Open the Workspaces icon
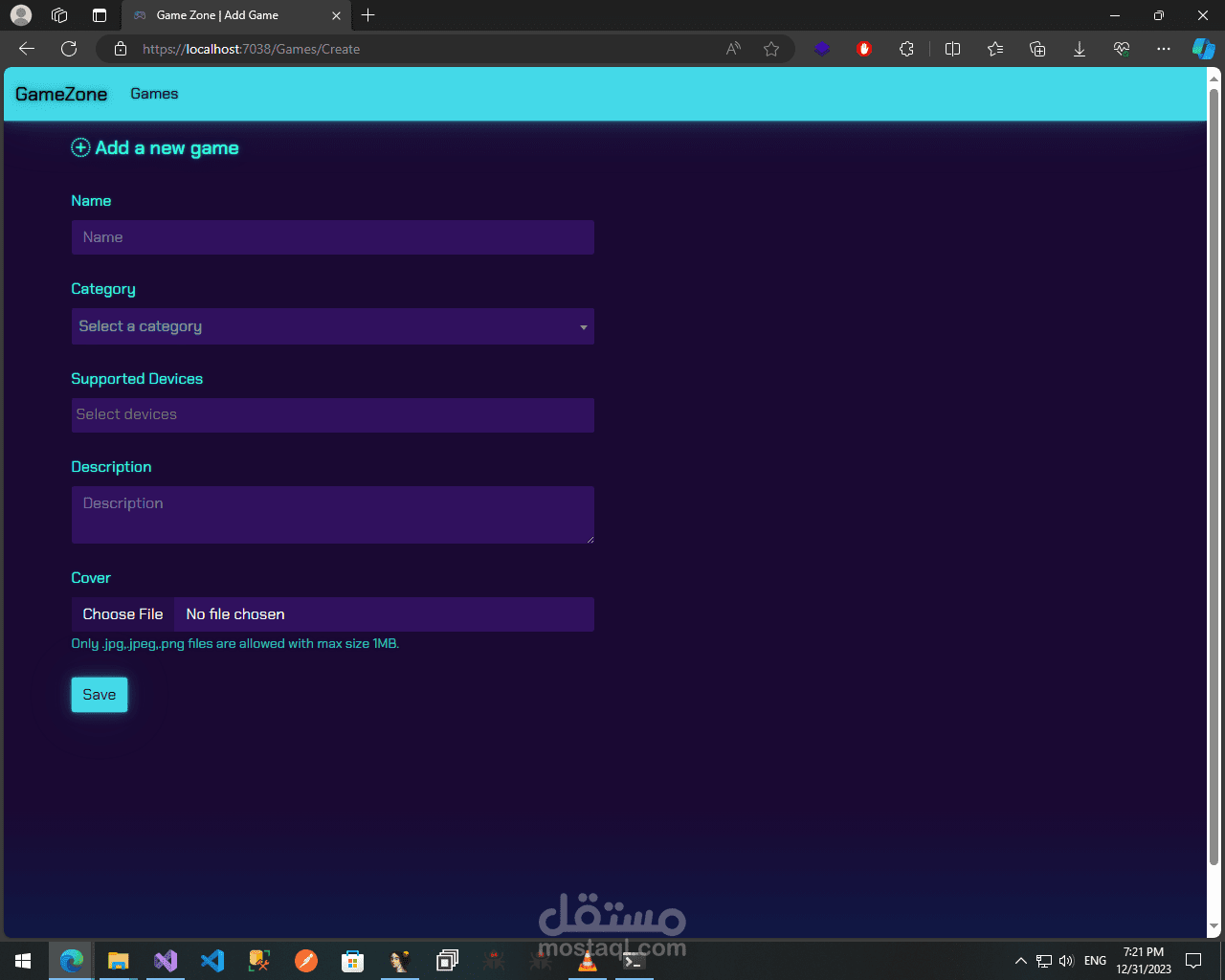The image size is (1225, 980). pos(59,15)
